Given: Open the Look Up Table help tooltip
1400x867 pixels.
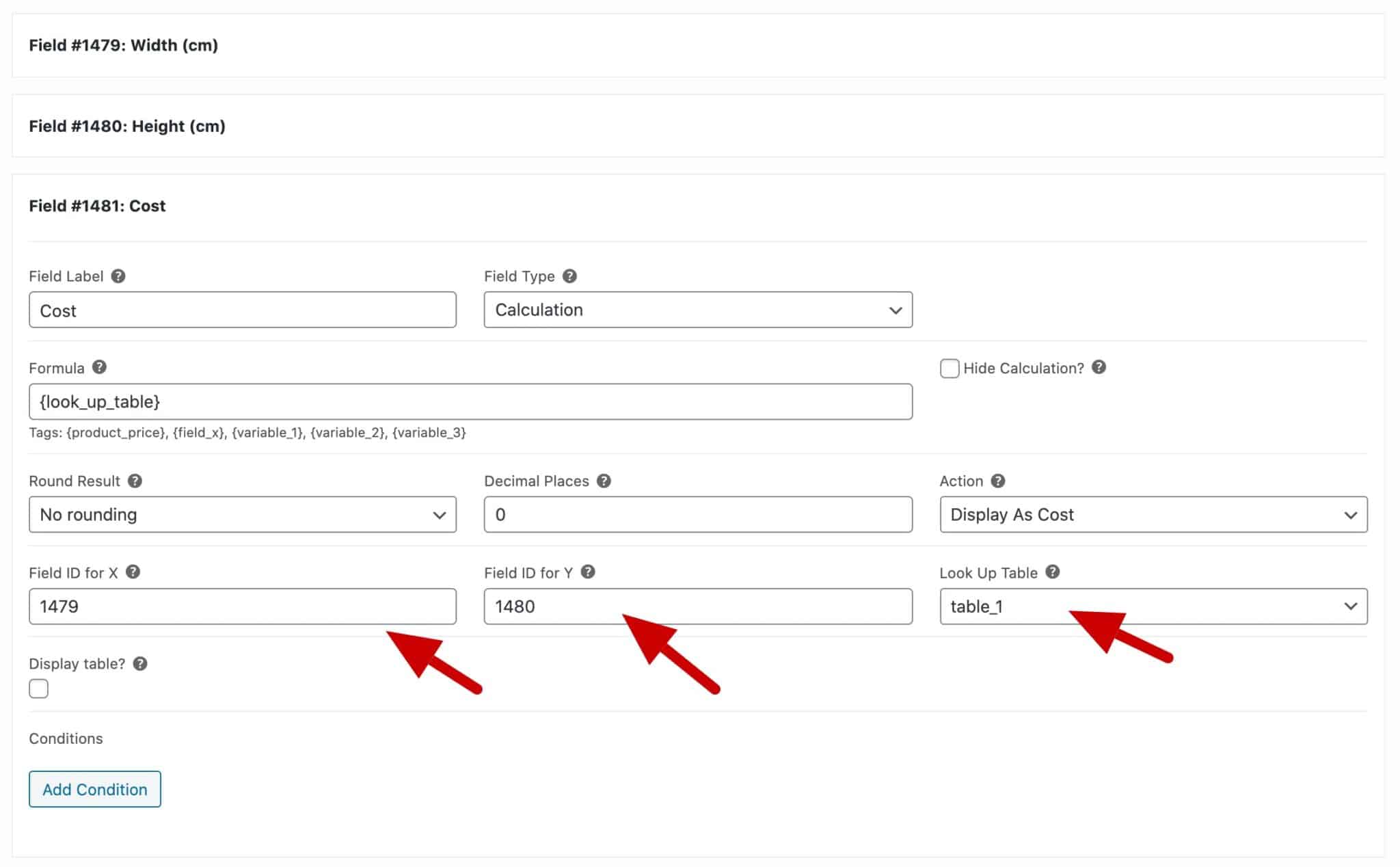Looking at the screenshot, I should point(1053,572).
